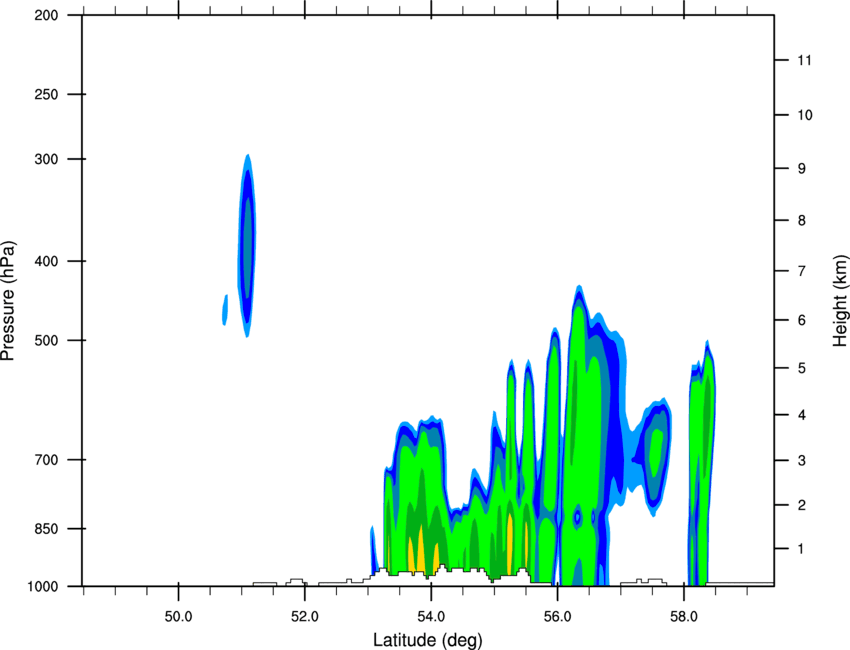Click the 1 km height tick label
Image resolution: width=850 pixels, height=650 pixels.
[801, 549]
